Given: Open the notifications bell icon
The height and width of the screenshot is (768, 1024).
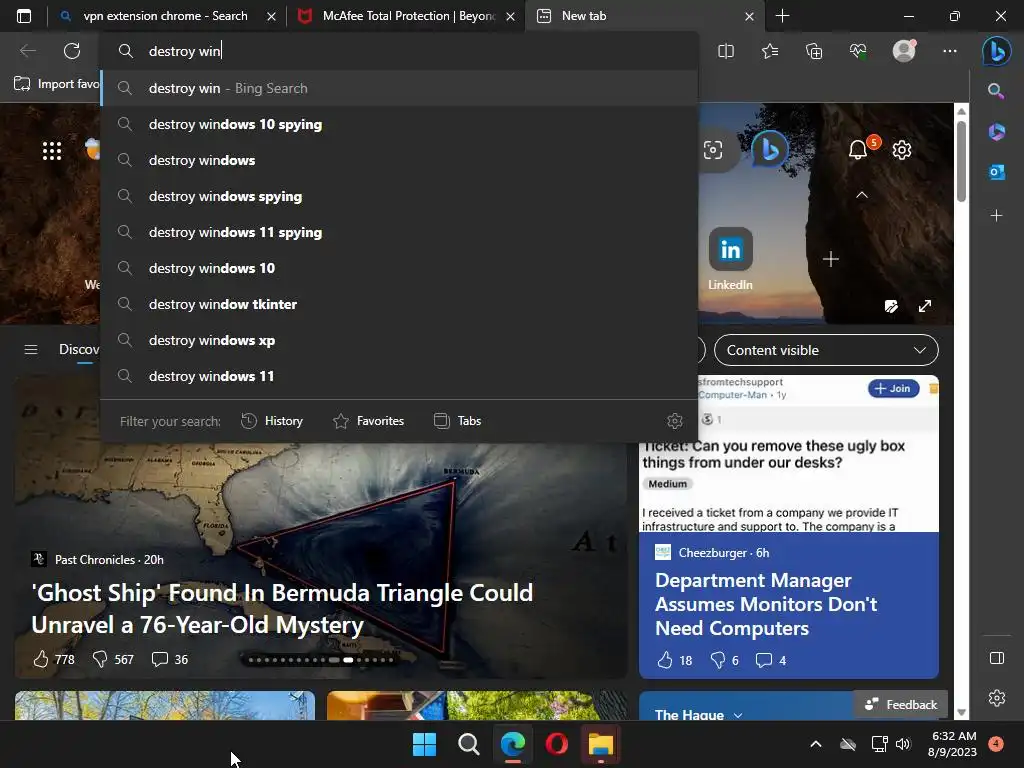Looking at the screenshot, I should click(x=857, y=150).
